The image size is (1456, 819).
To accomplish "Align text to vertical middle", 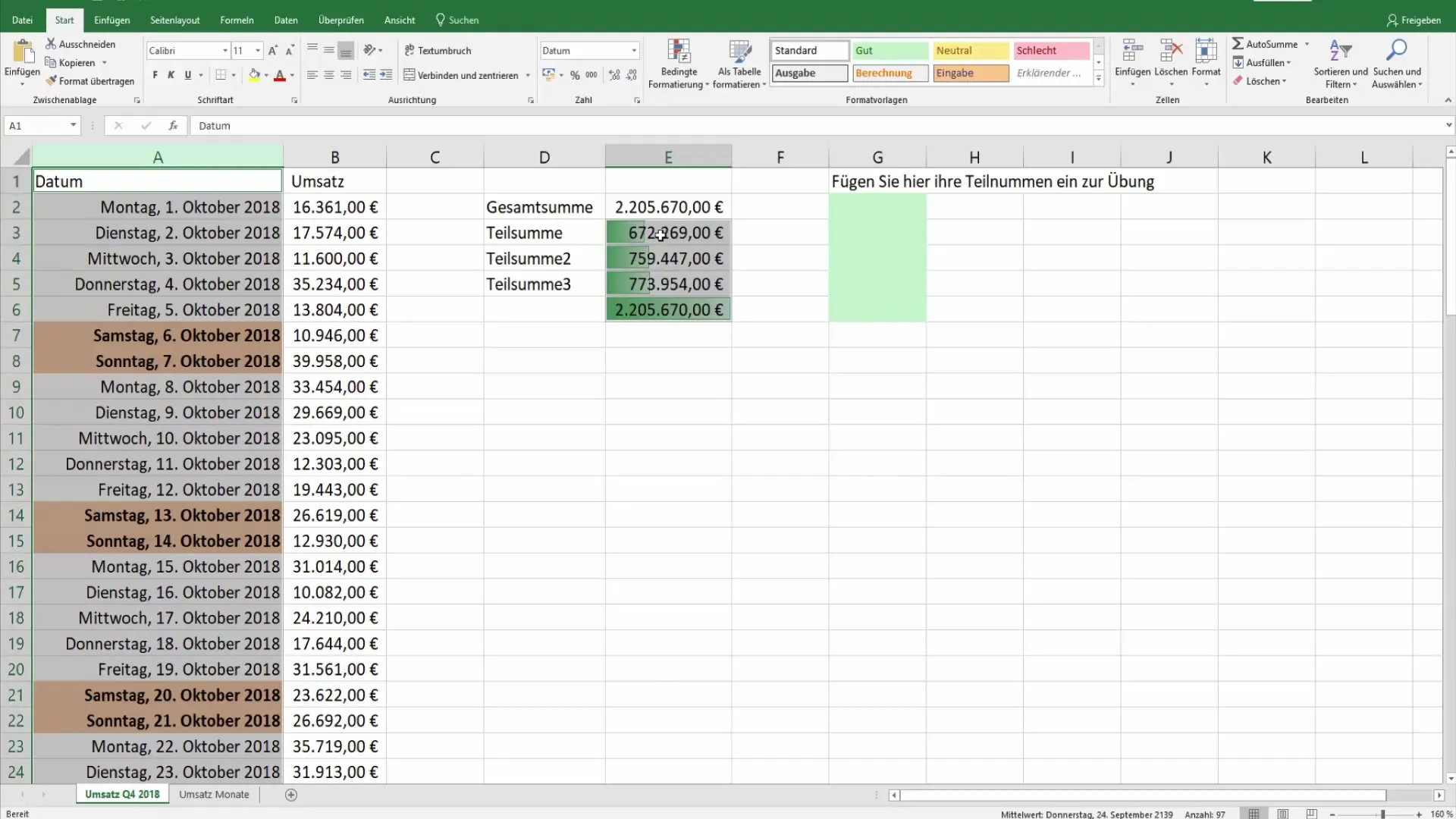I will coord(329,50).
